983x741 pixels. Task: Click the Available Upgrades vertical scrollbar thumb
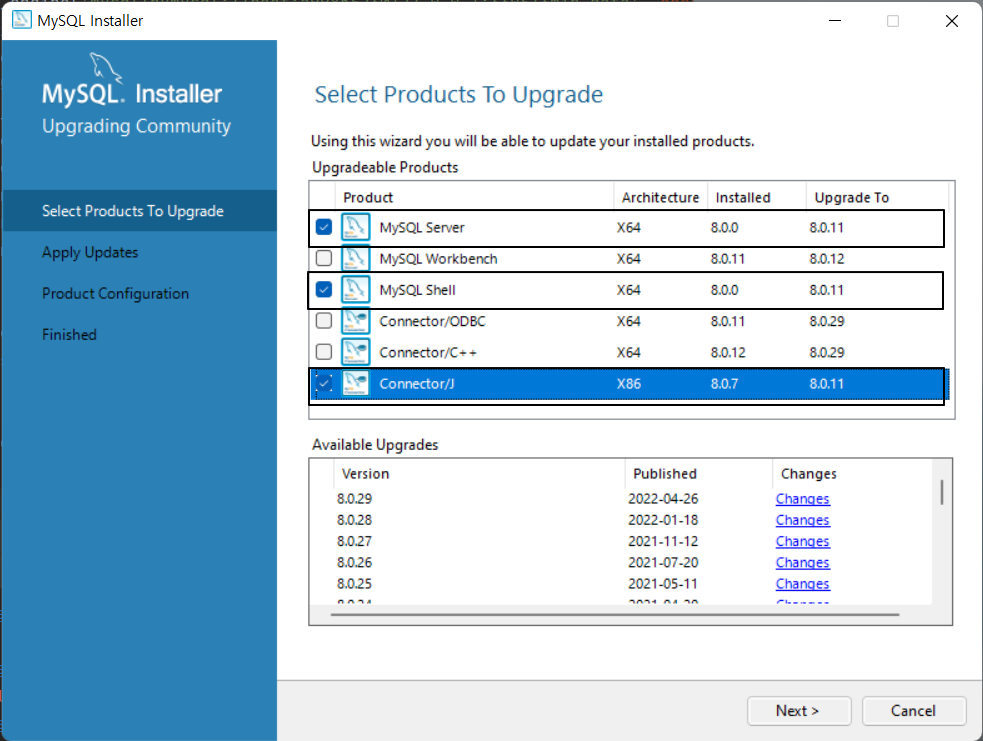[x=942, y=492]
